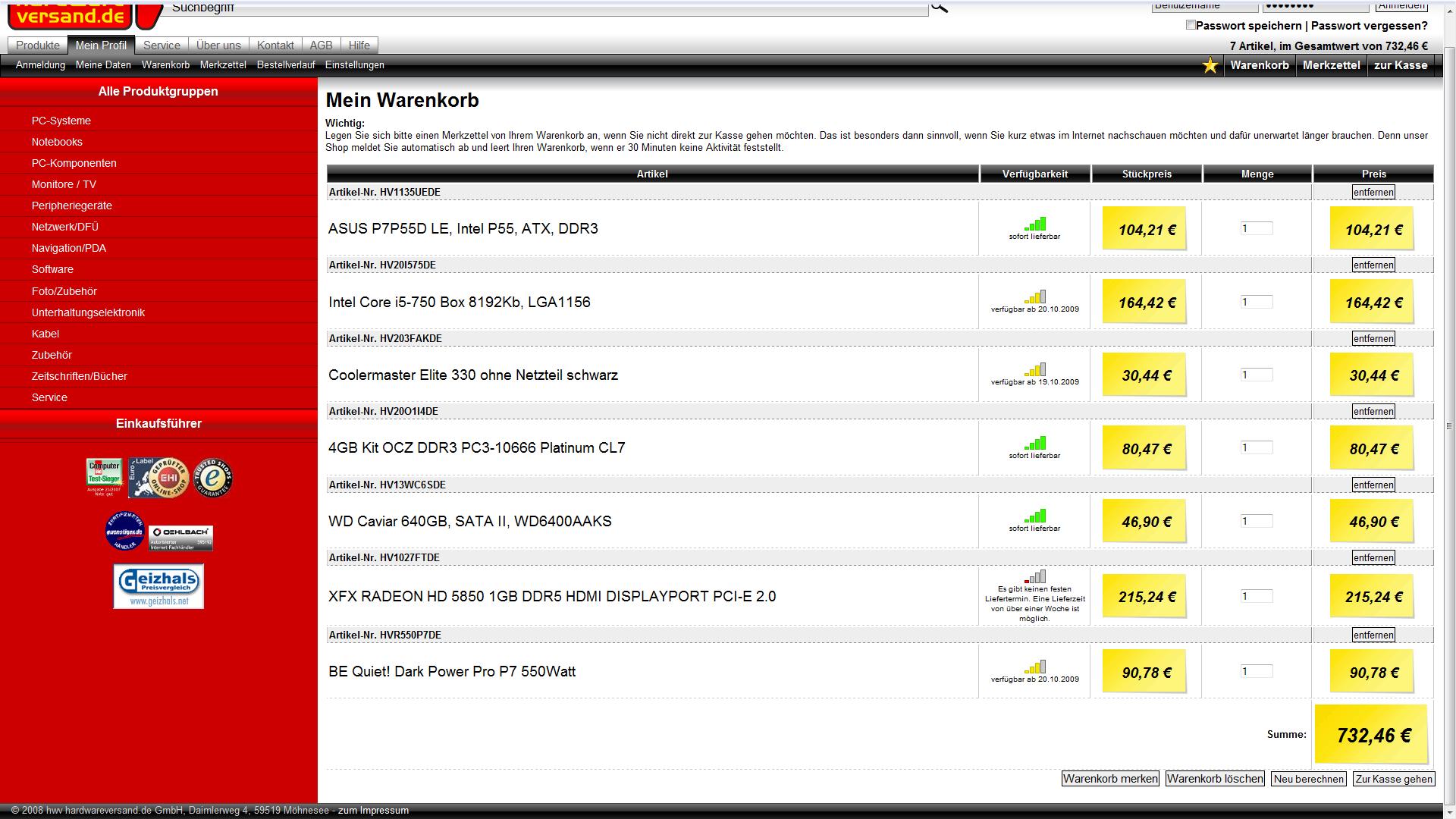Click availability bars for WD Caviar 640GB

1035,516
